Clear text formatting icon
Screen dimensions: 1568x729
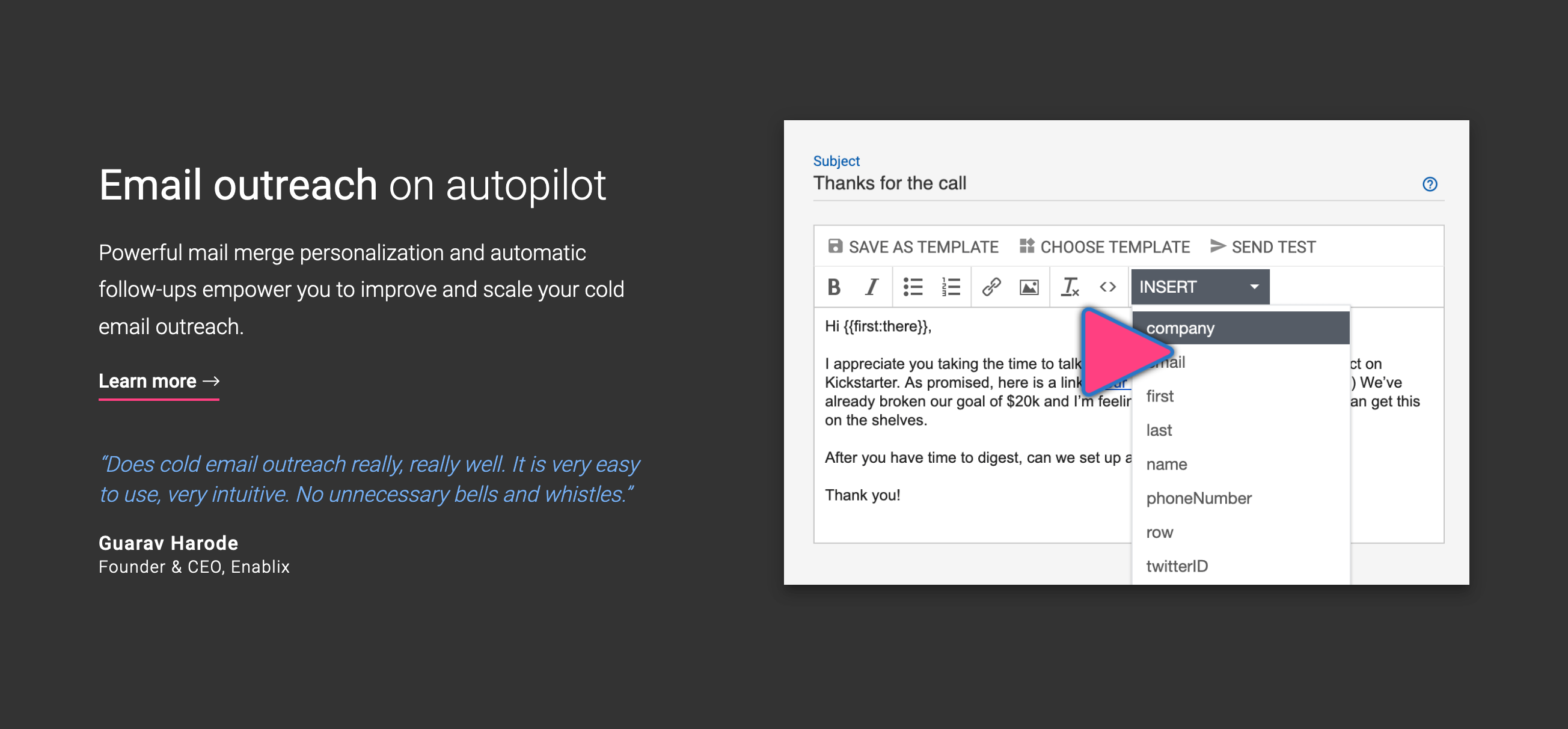pos(1070,287)
